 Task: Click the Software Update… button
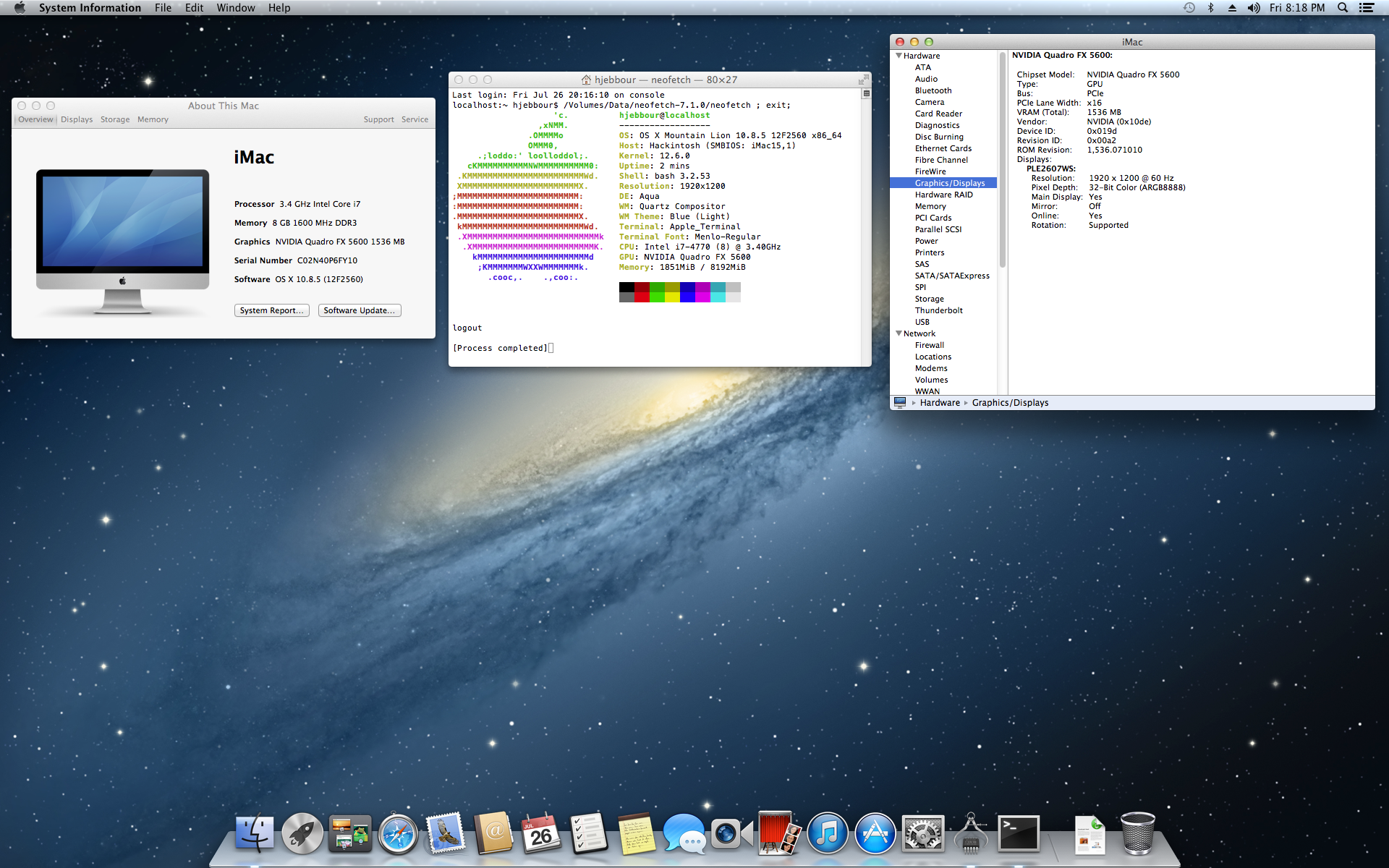[359, 310]
